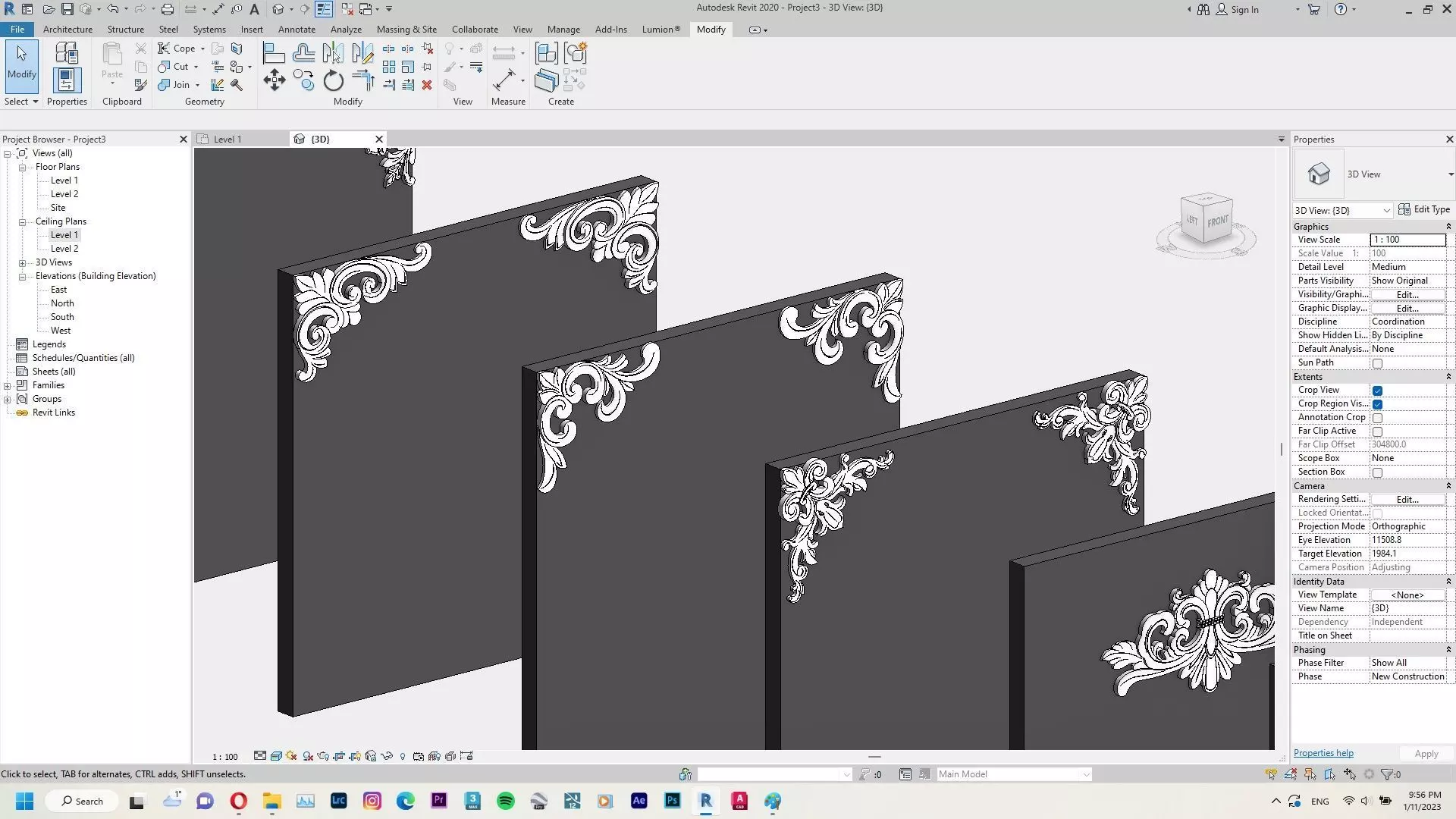Open the 3D View instance selector dropdown

1386,211
